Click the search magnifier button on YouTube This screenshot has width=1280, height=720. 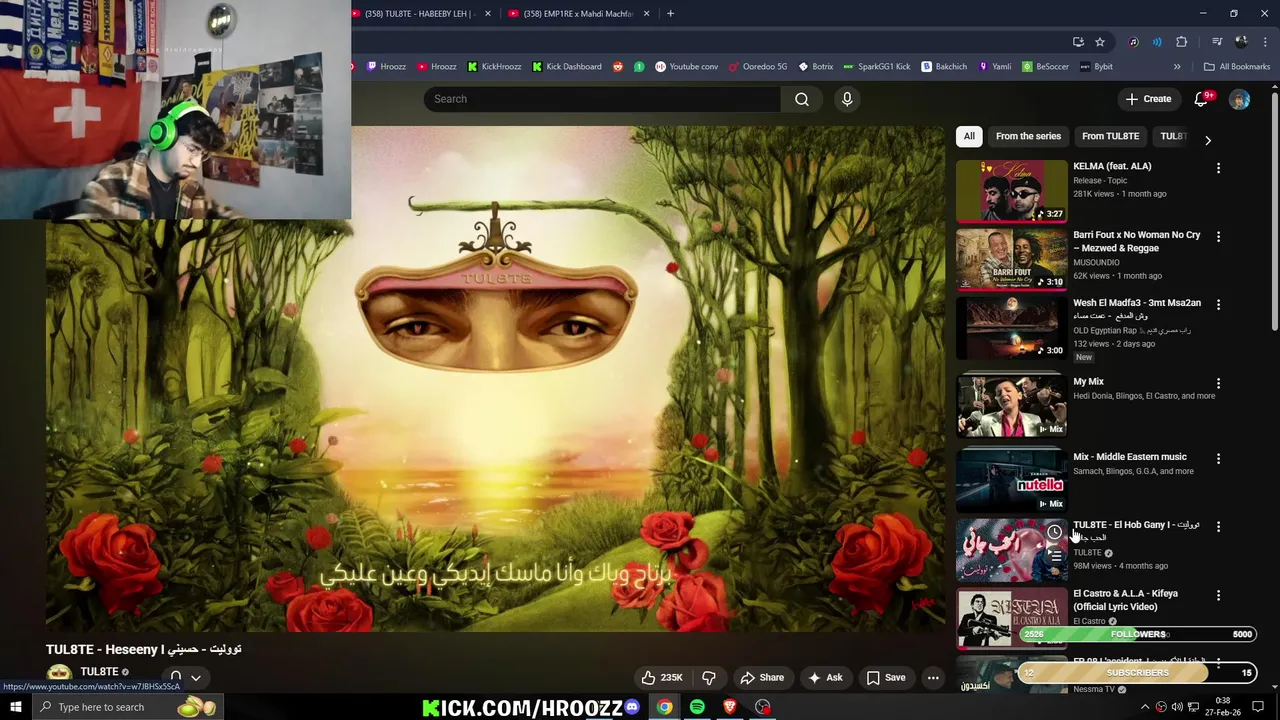pyautogui.click(x=801, y=99)
